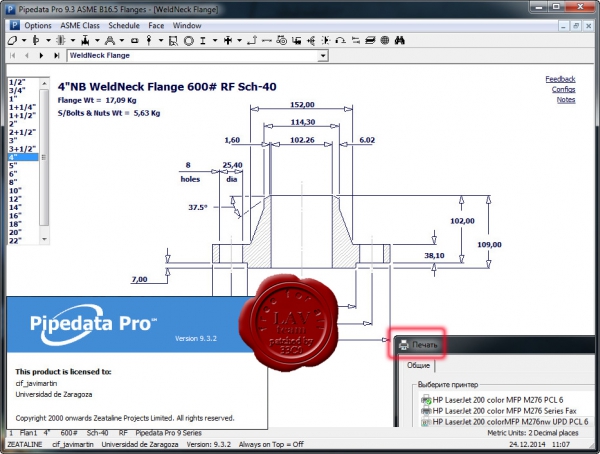Open the dropdown arrow beside the Flange icon
Screen dimensions: 600x454
pos(48,40)
